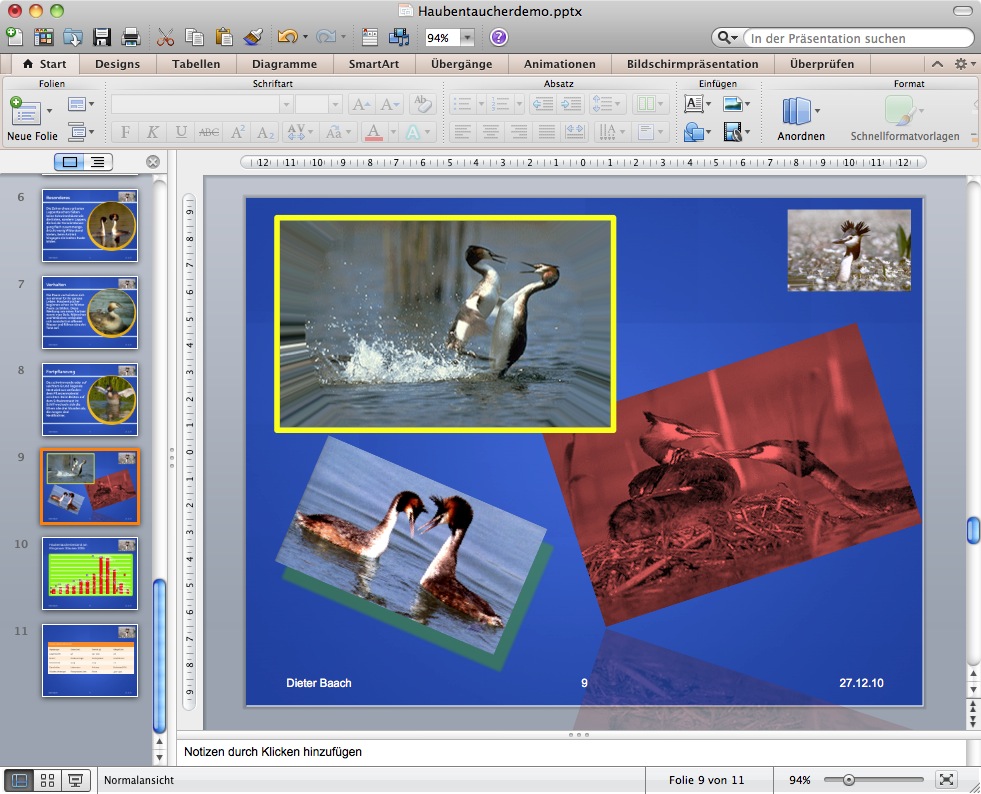Click the zoom slider in status bar
This screenshot has height=794, width=981.
(849, 780)
